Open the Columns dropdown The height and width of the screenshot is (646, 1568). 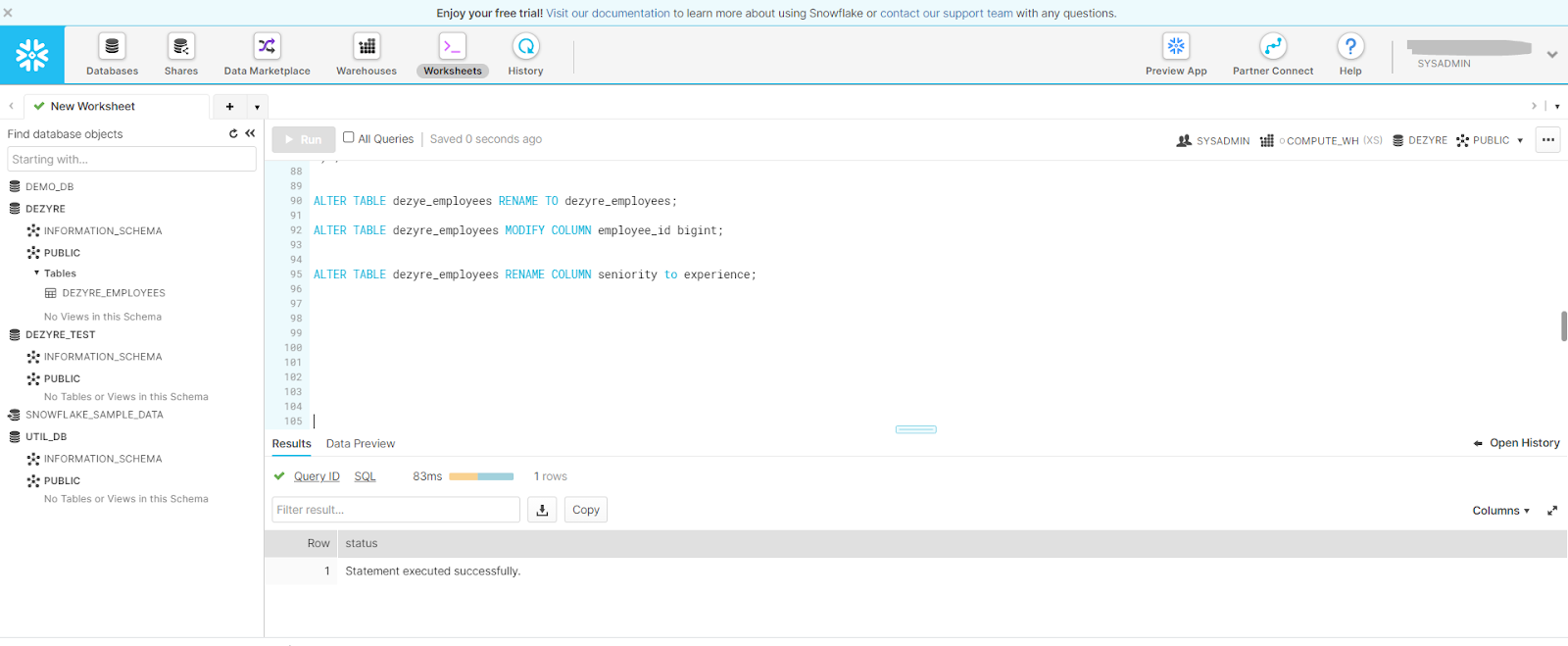click(x=1500, y=511)
